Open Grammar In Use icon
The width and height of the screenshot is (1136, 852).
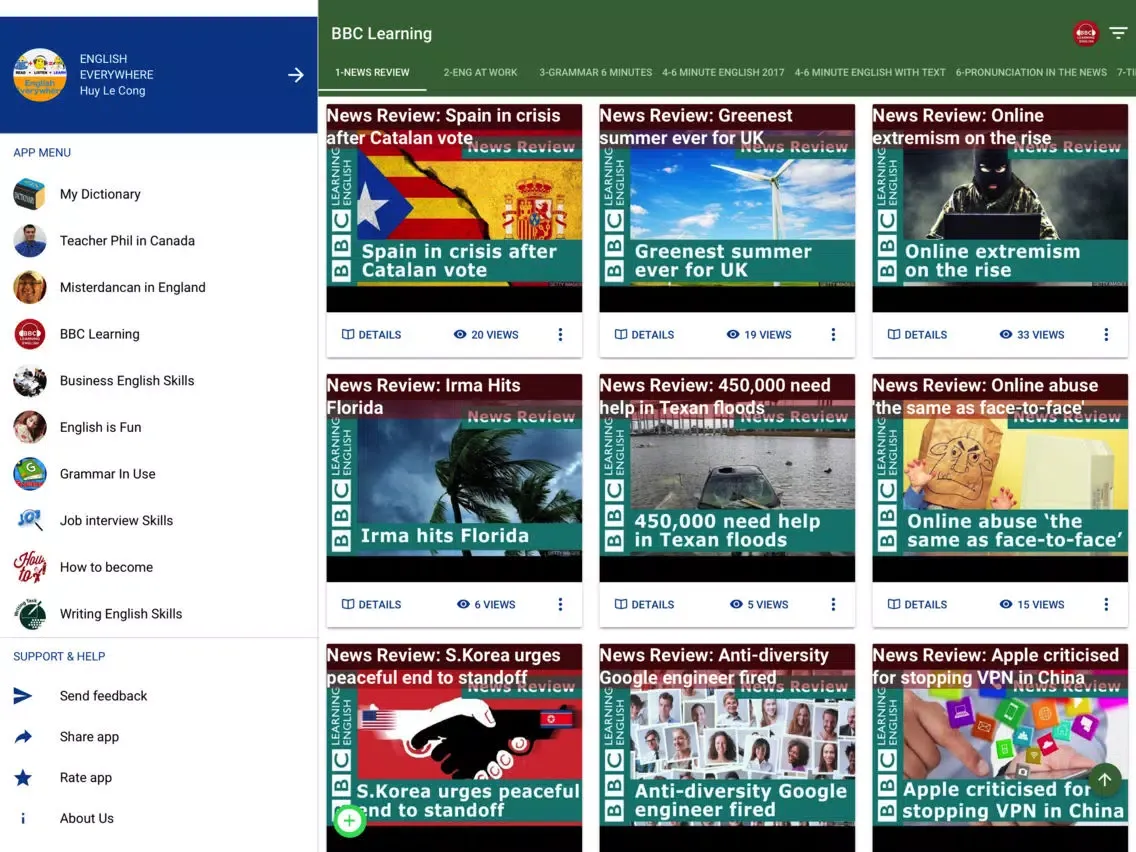click(30, 474)
